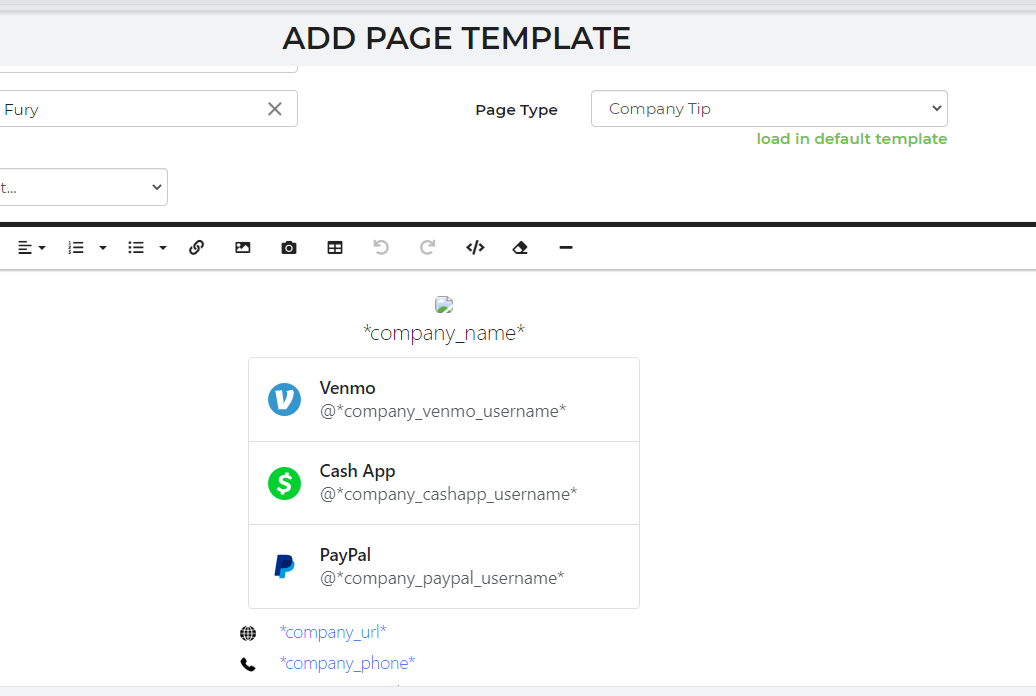The width and height of the screenshot is (1036, 696).
Task: Click the bulleted list button
Action: 136,248
